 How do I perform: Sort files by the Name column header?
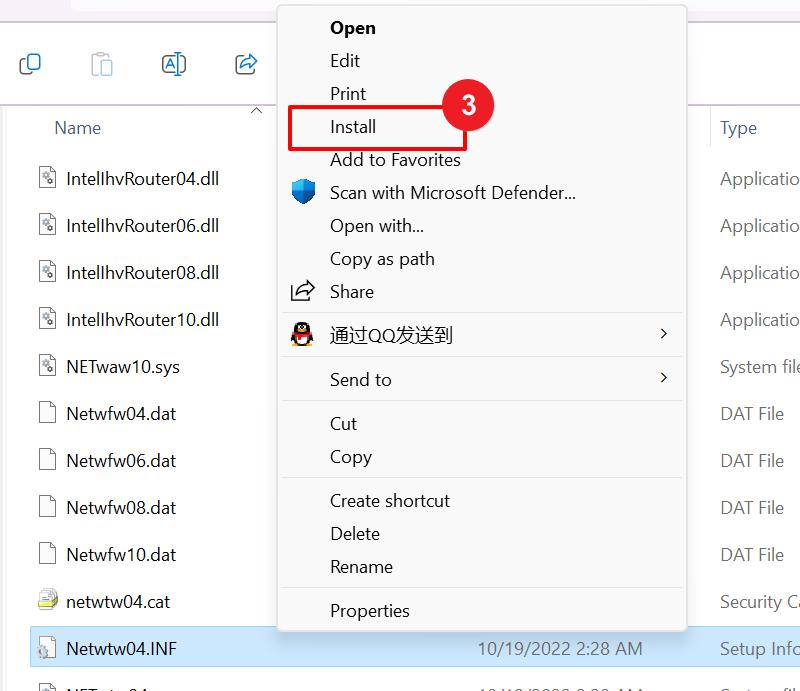(x=78, y=128)
